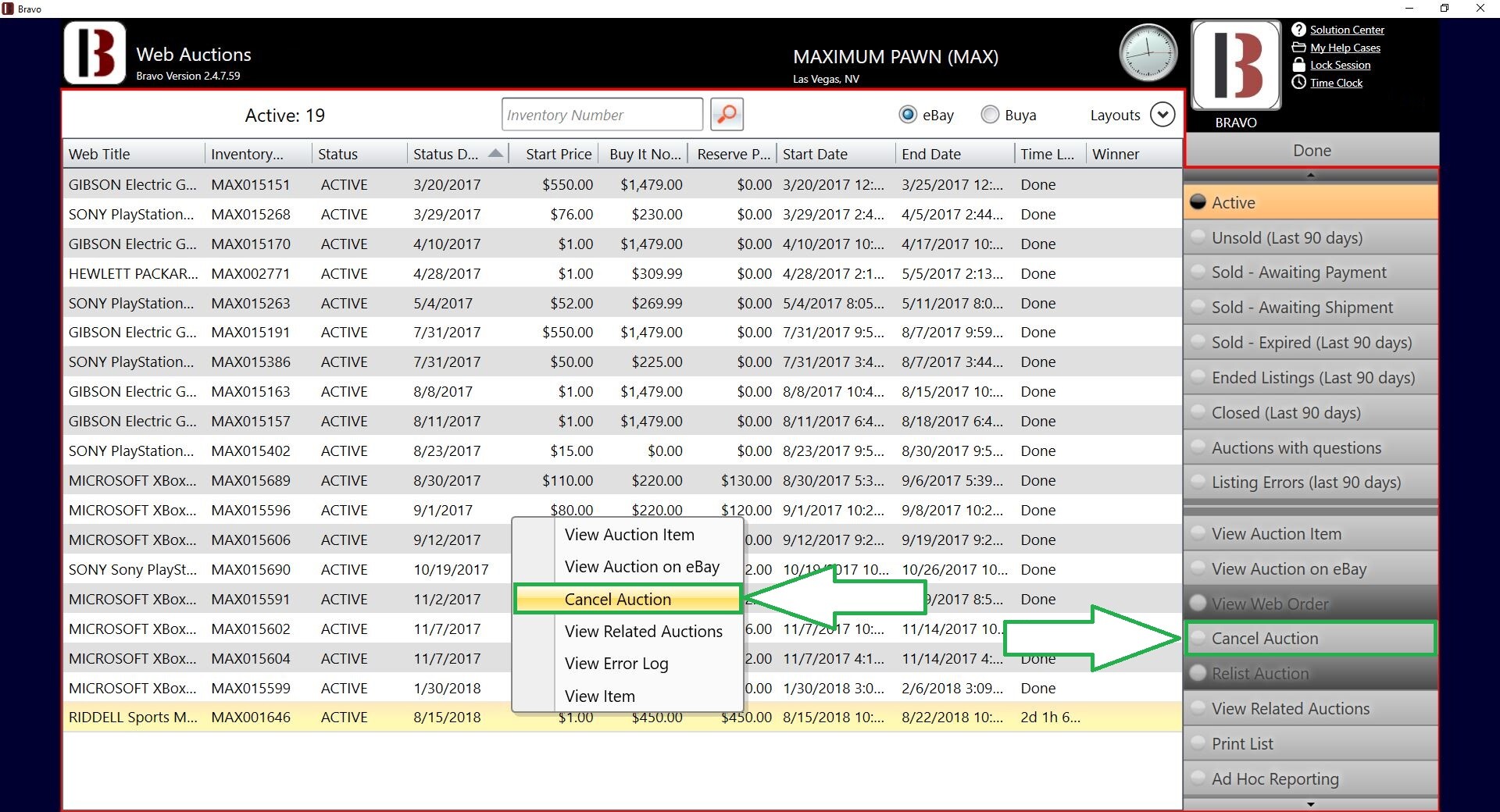Image resolution: width=1500 pixels, height=812 pixels.
Task: Choose Cancel Auction in context menu
Action: click(627, 600)
